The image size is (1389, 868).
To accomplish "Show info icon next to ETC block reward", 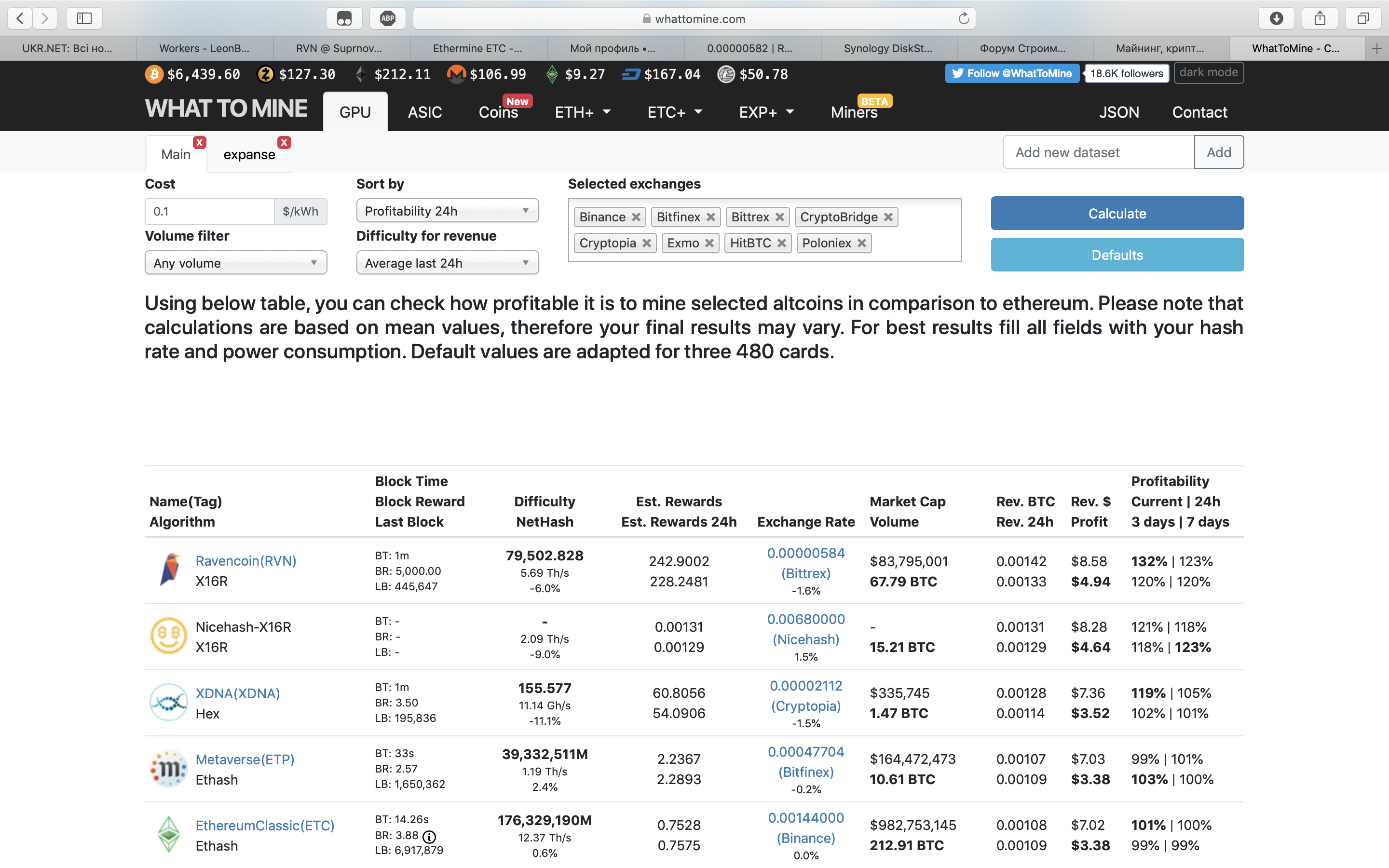I will click(x=429, y=837).
